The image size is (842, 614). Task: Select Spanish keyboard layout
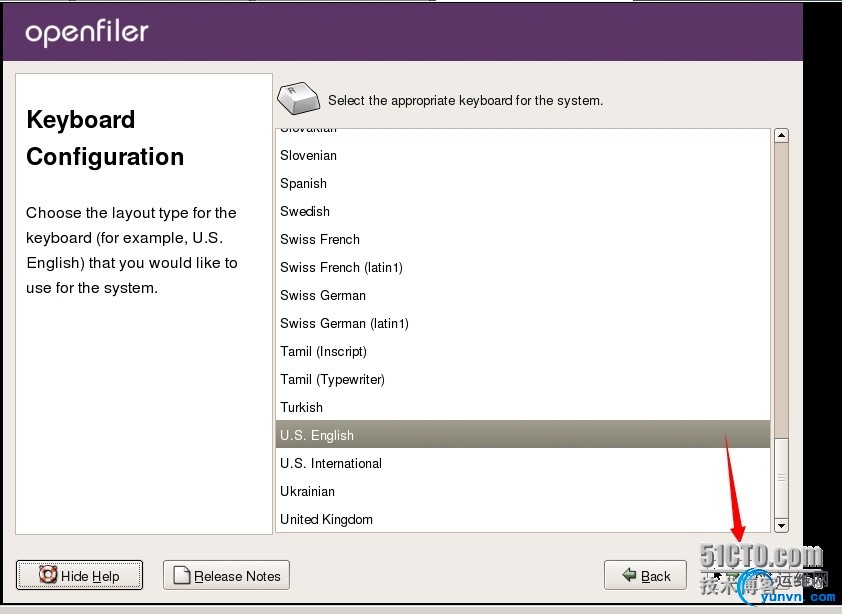click(523, 184)
